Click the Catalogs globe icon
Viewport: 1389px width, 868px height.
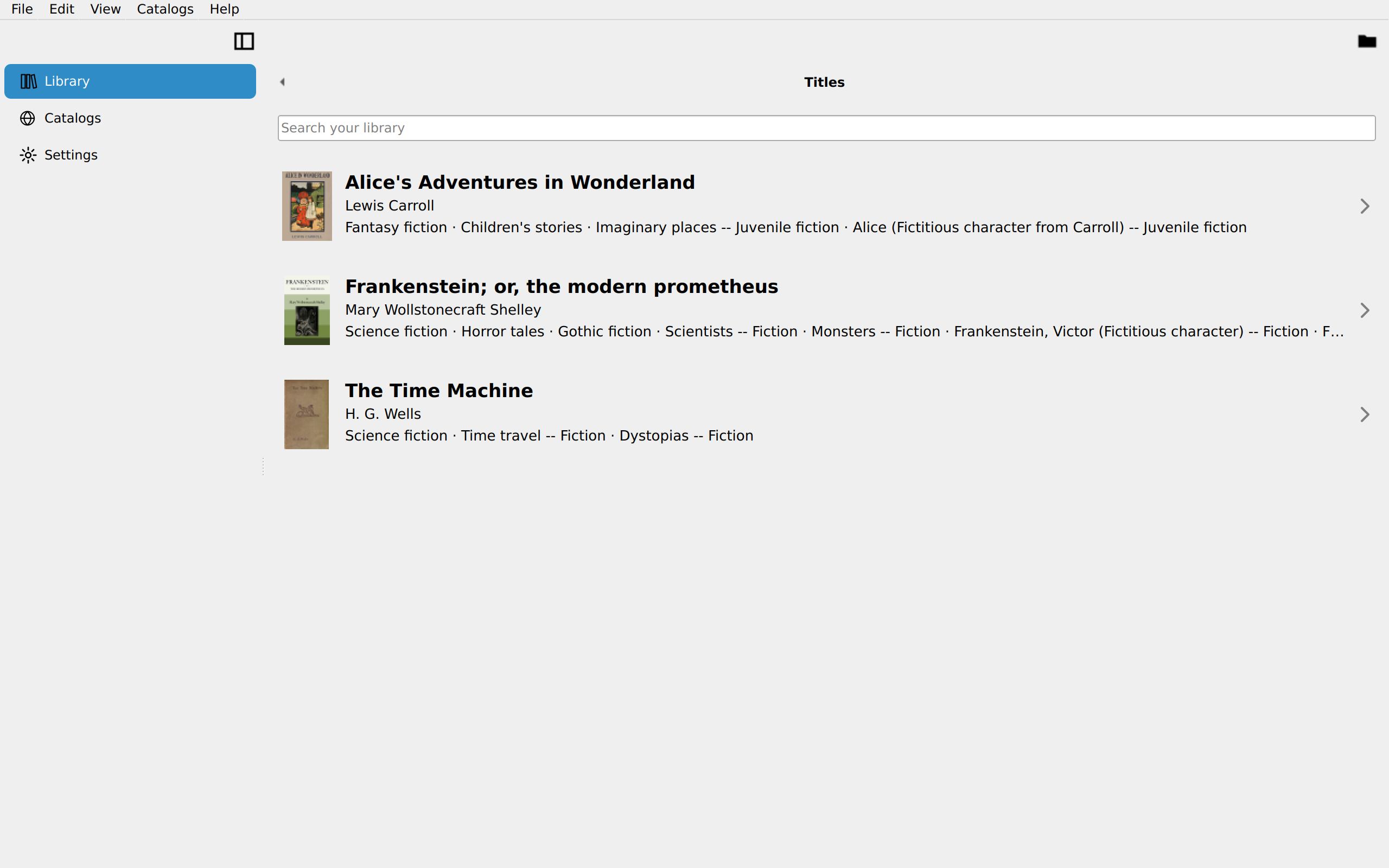click(28, 118)
